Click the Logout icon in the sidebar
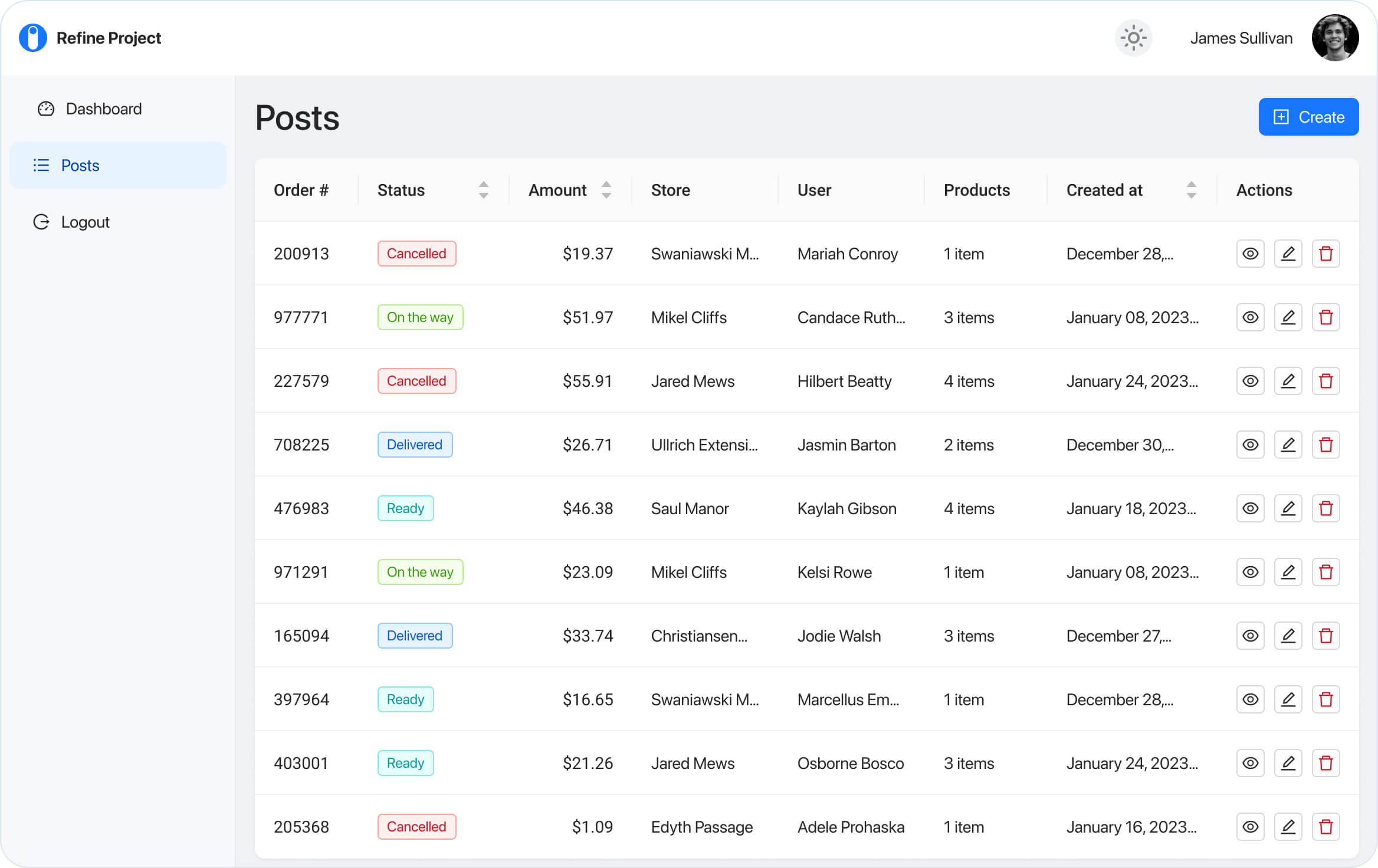This screenshot has height=868, width=1378. pos(41,222)
